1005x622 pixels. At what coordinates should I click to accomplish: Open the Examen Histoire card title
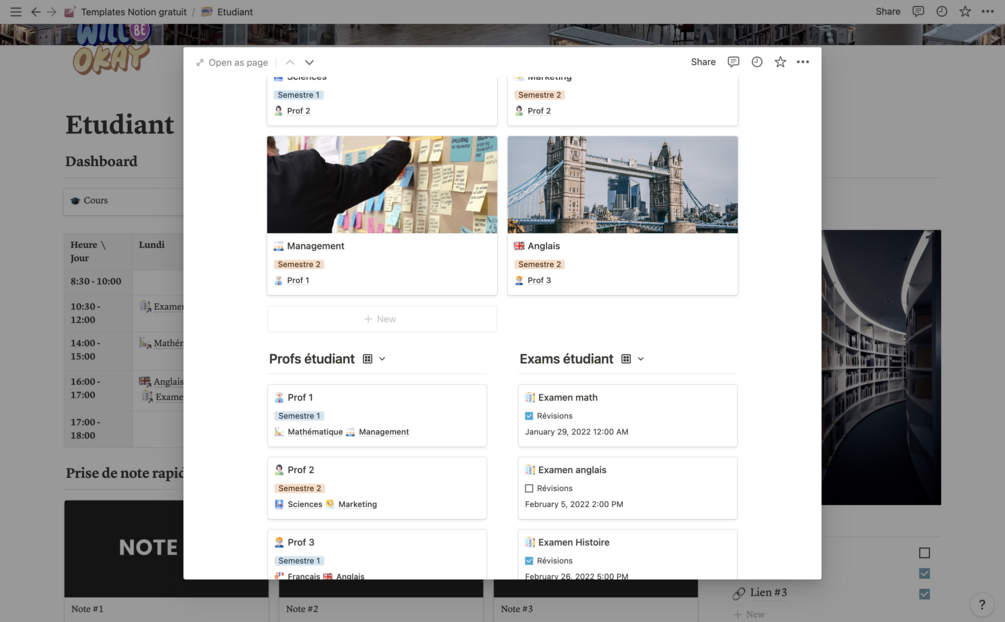(x=574, y=542)
